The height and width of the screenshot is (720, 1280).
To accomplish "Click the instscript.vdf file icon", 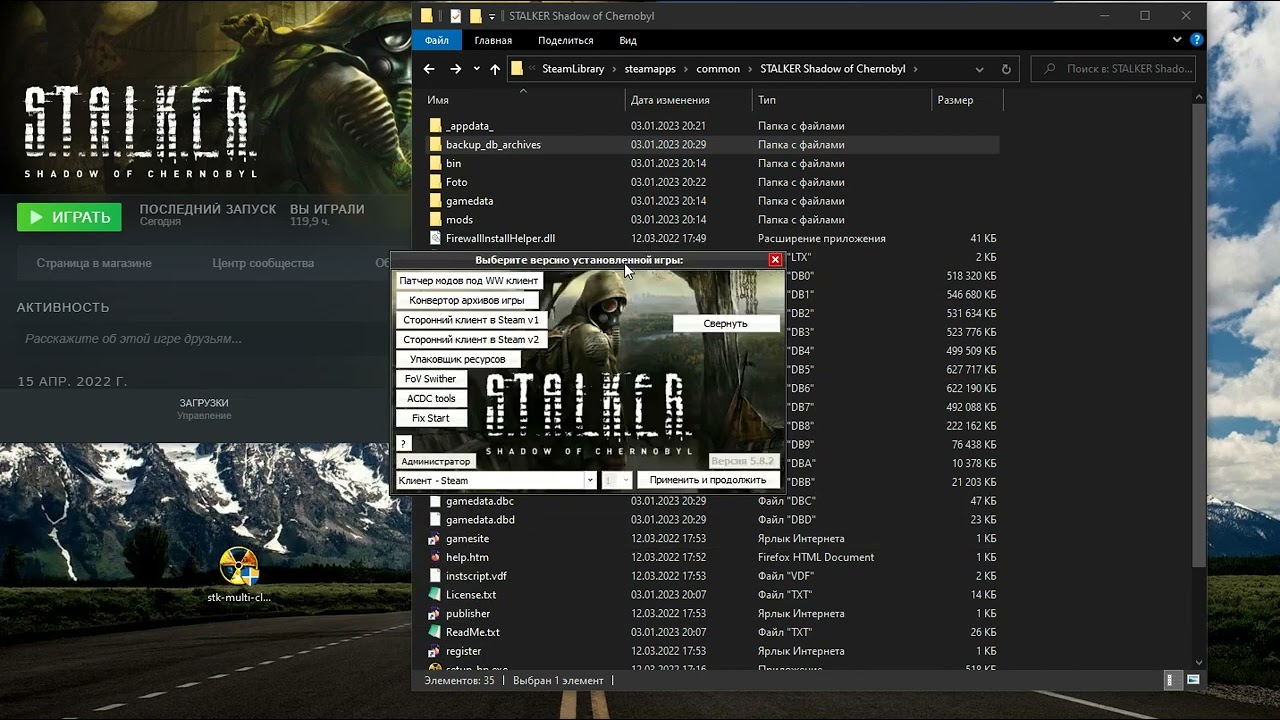I will click(x=435, y=576).
